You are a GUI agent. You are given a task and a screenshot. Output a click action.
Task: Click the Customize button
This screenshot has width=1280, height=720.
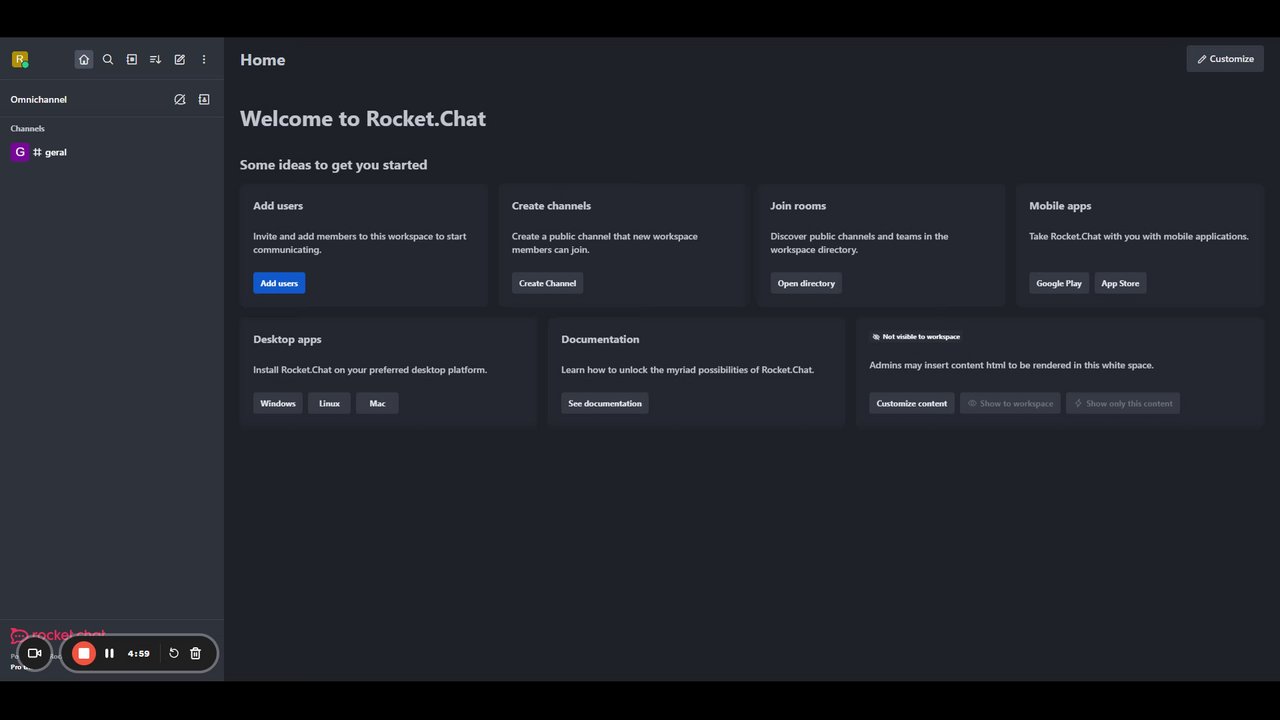pyautogui.click(x=1225, y=59)
